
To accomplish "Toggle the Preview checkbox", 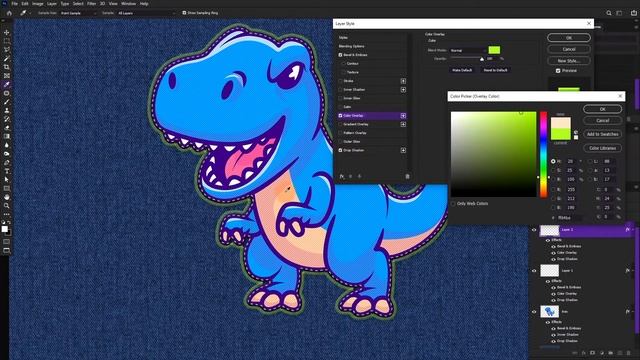I will pyautogui.click(x=558, y=71).
